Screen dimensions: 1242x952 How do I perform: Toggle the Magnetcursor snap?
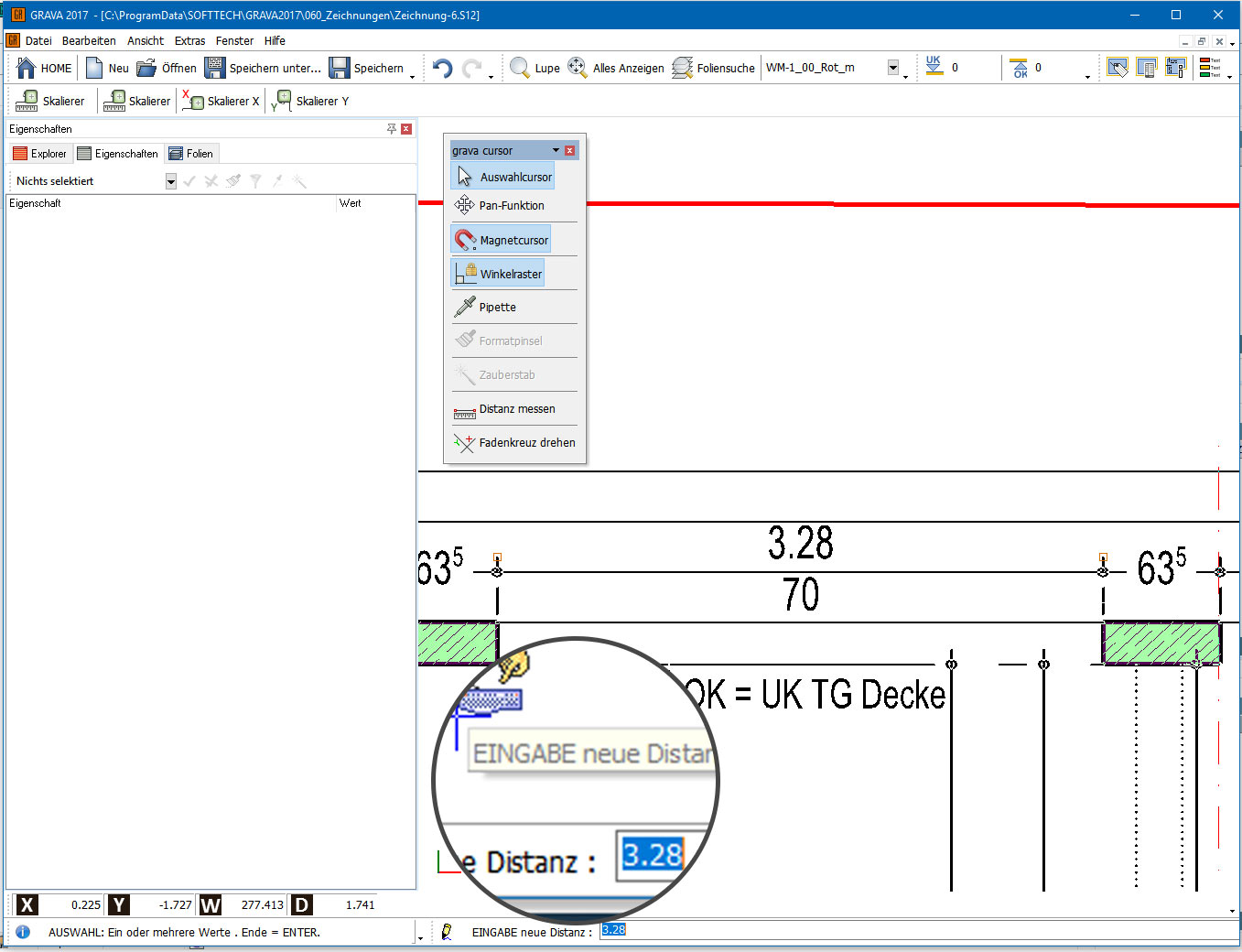tap(501, 239)
